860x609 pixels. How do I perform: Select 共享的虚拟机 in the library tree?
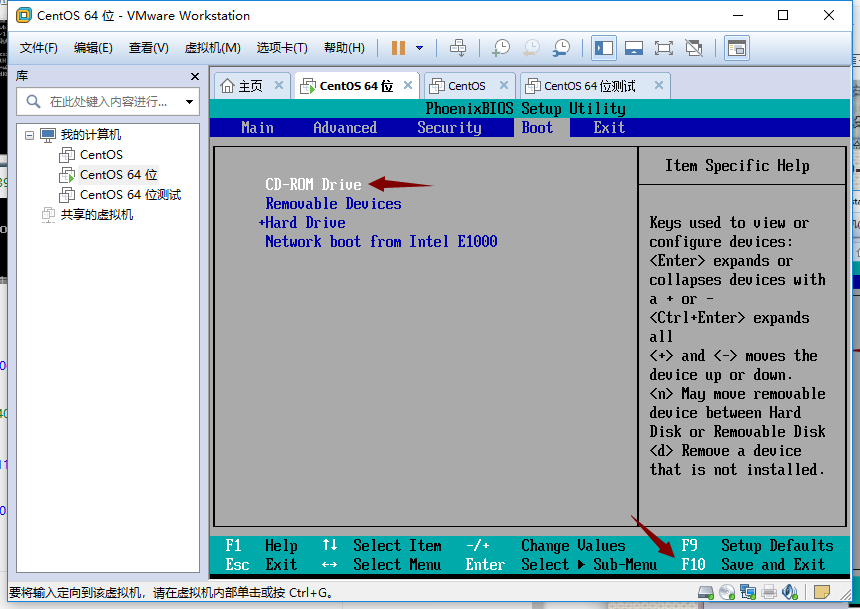tap(97, 215)
